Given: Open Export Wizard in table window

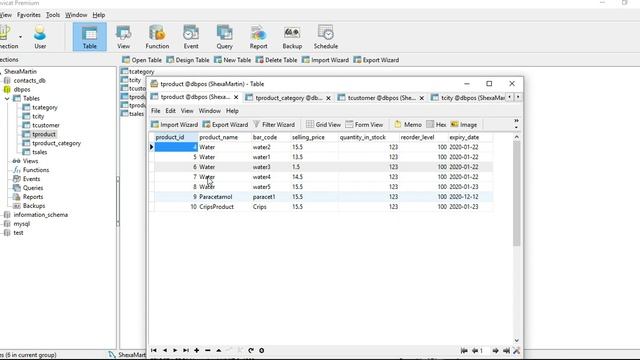Looking at the screenshot, I should point(225,124).
